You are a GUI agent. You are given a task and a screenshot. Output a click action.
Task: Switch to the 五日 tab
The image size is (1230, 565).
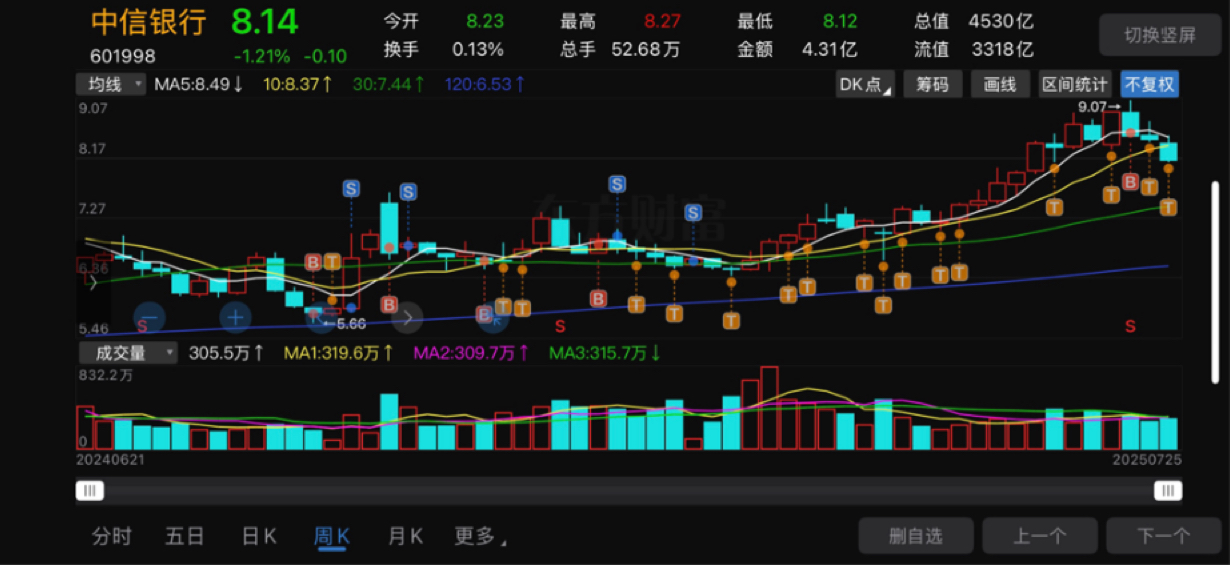[185, 537]
